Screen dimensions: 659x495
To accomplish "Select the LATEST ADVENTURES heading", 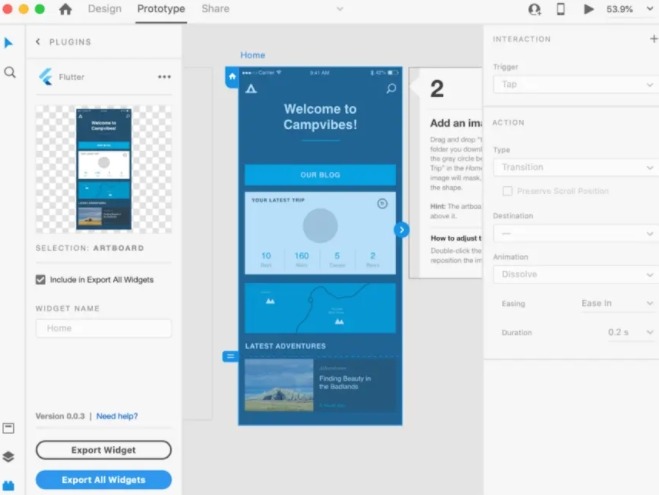I will 285,346.
